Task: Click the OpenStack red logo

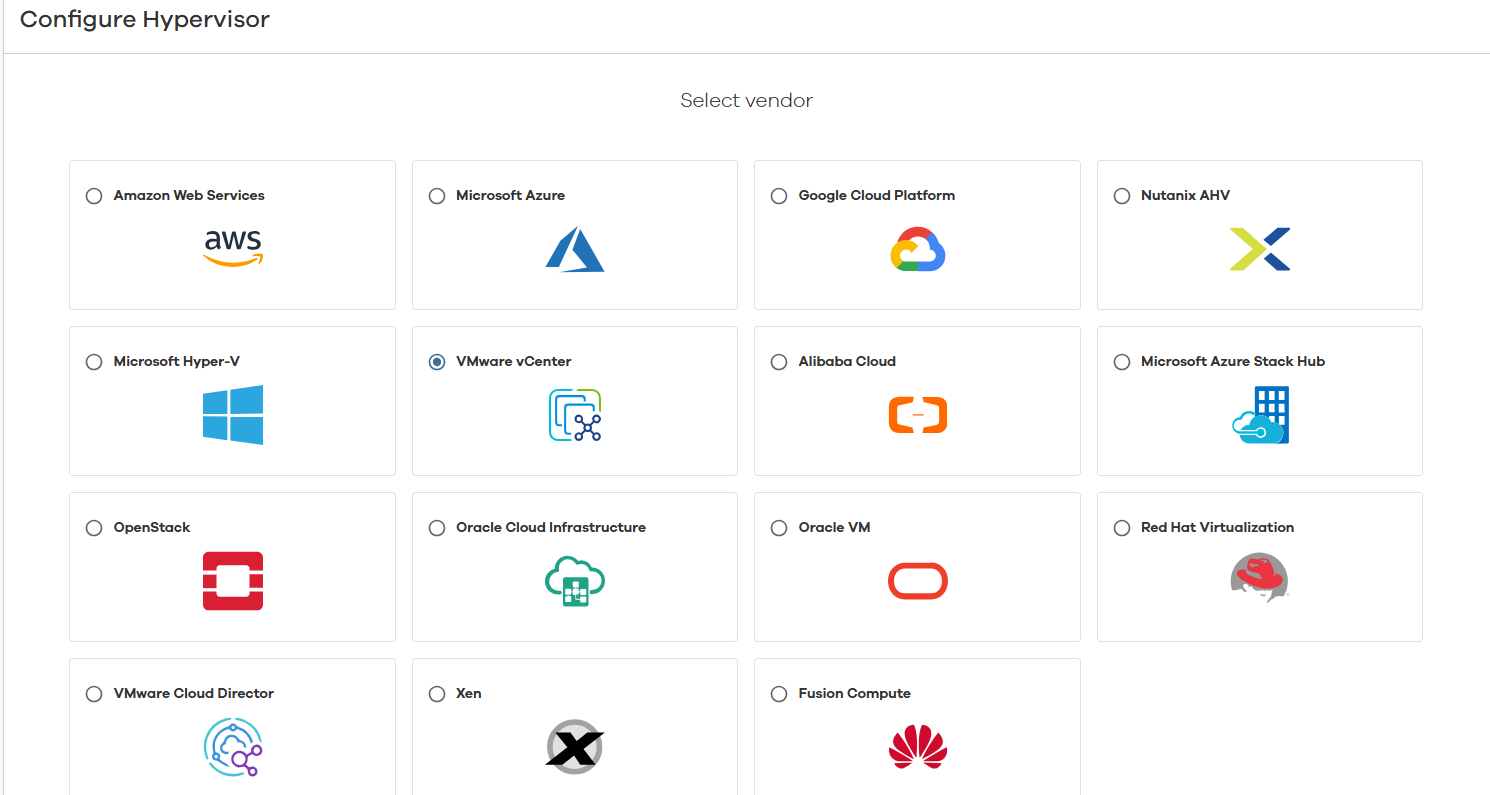Action: (x=233, y=581)
